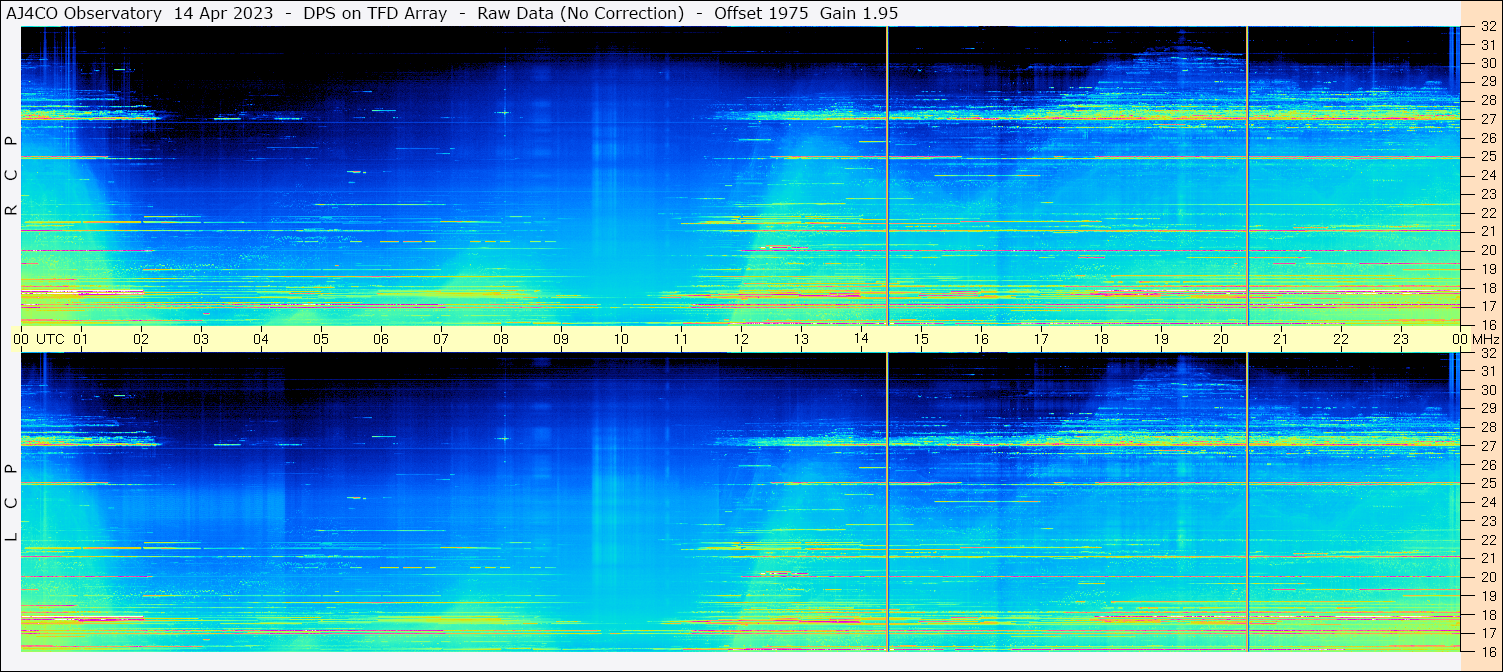Click 'Raw Data (No Correction)' header text
The image size is (1503, 672).
[580, 13]
